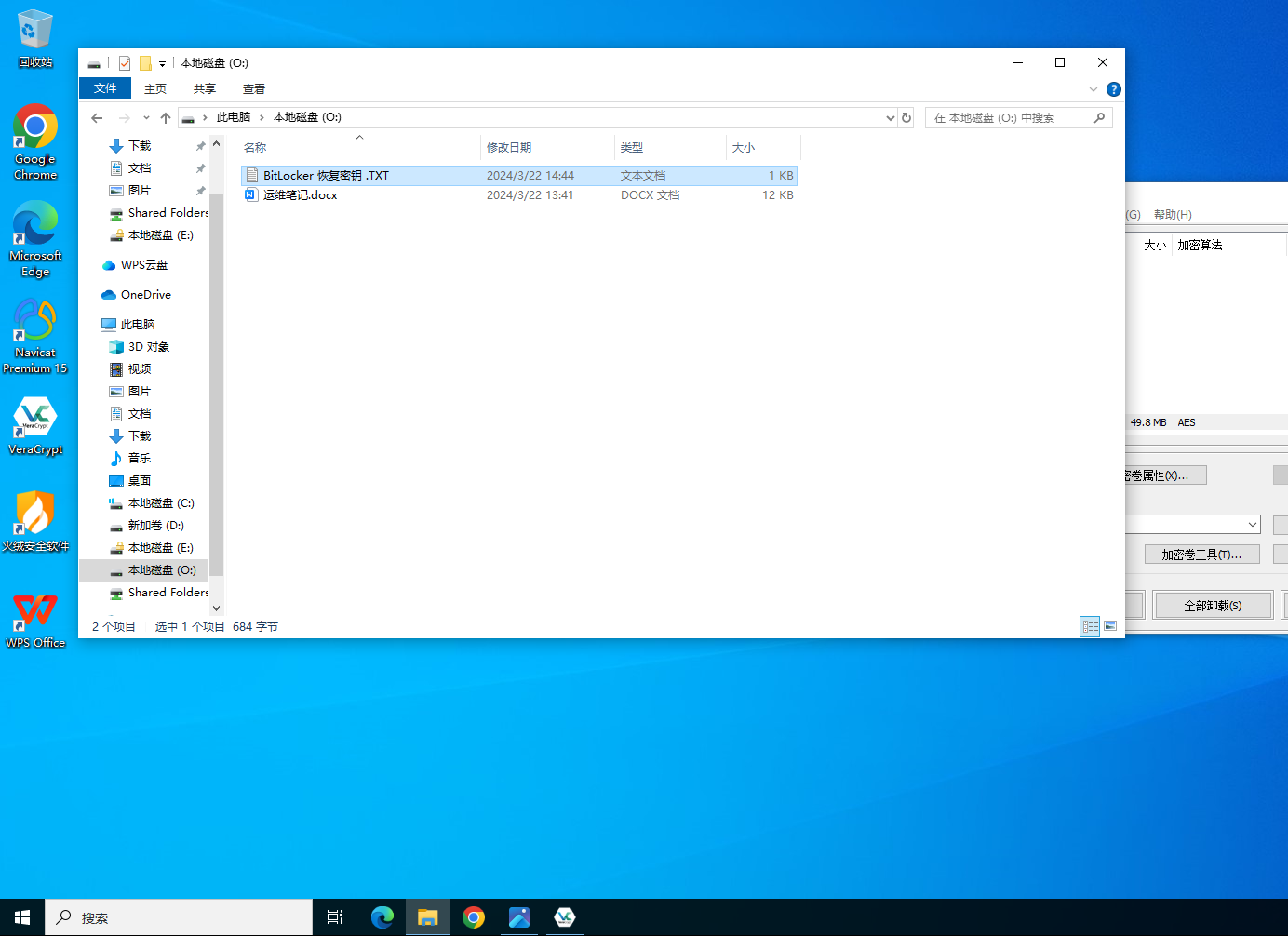This screenshot has height=936, width=1288.
Task: Select 3D 对象 in navigation pane
Action: [148, 347]
